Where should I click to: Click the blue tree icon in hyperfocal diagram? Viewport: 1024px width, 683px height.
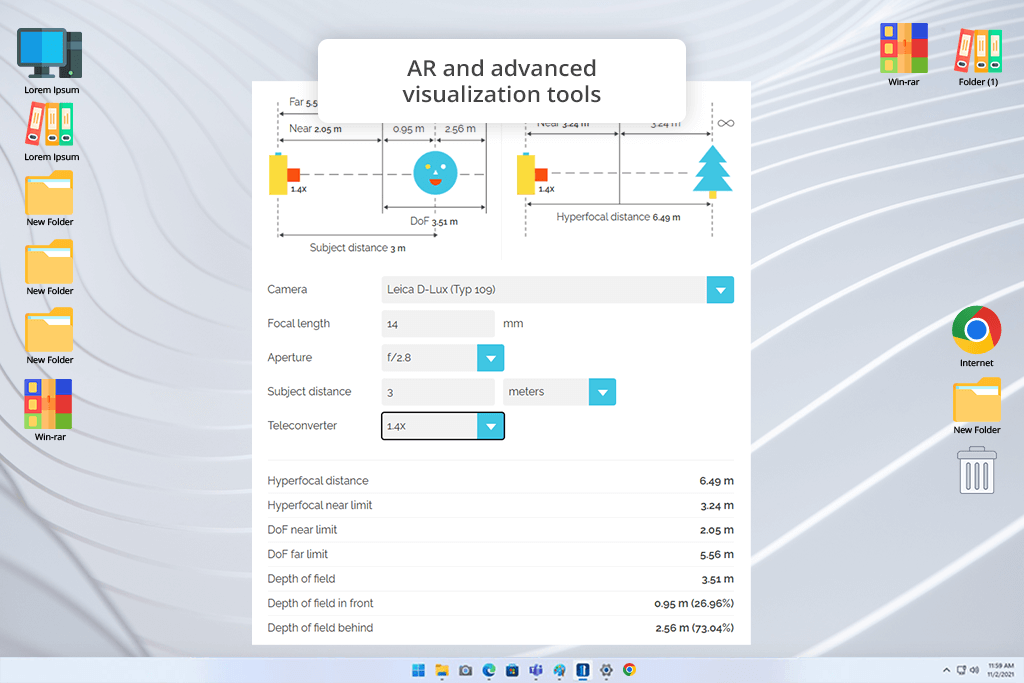point(712,171)
